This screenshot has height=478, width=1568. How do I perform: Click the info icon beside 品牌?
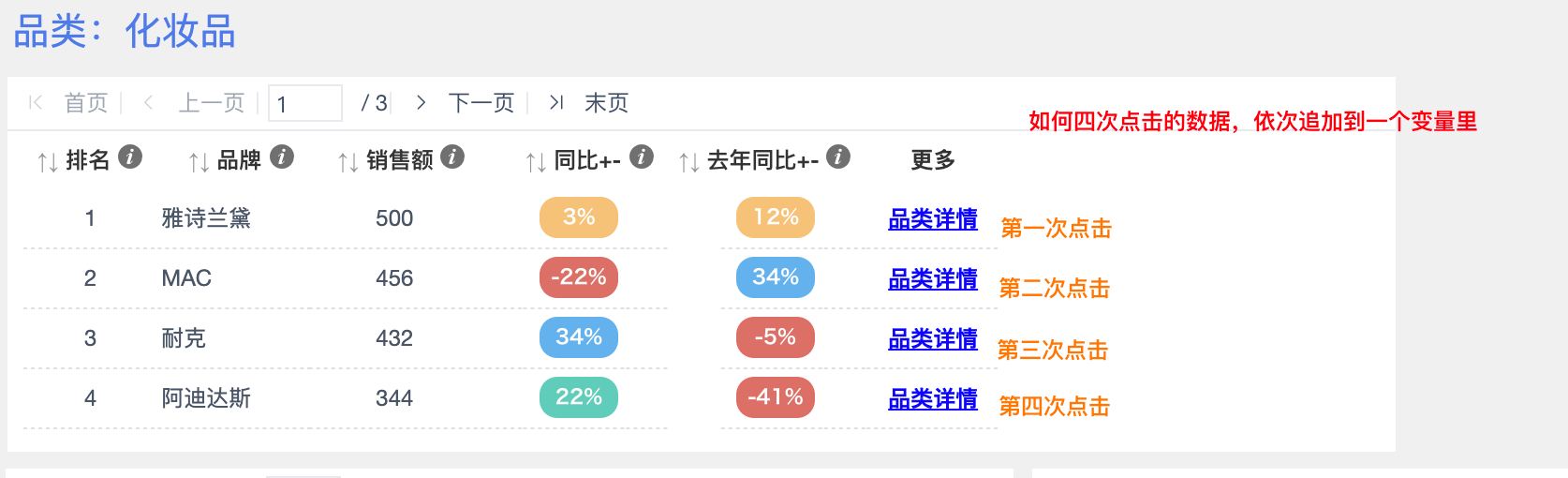(282, 157)
